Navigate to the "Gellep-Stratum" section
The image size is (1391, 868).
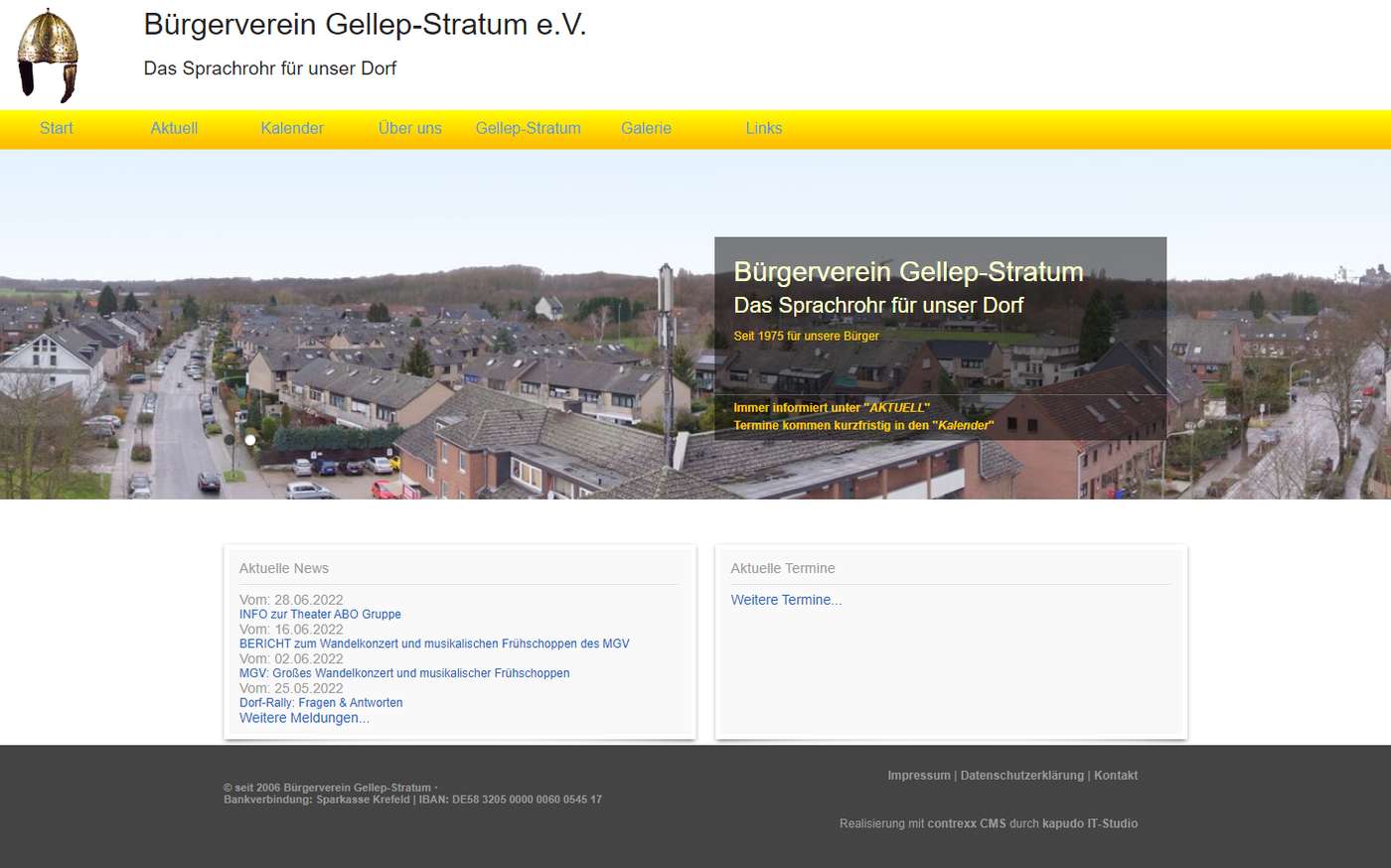click(528, 128)
